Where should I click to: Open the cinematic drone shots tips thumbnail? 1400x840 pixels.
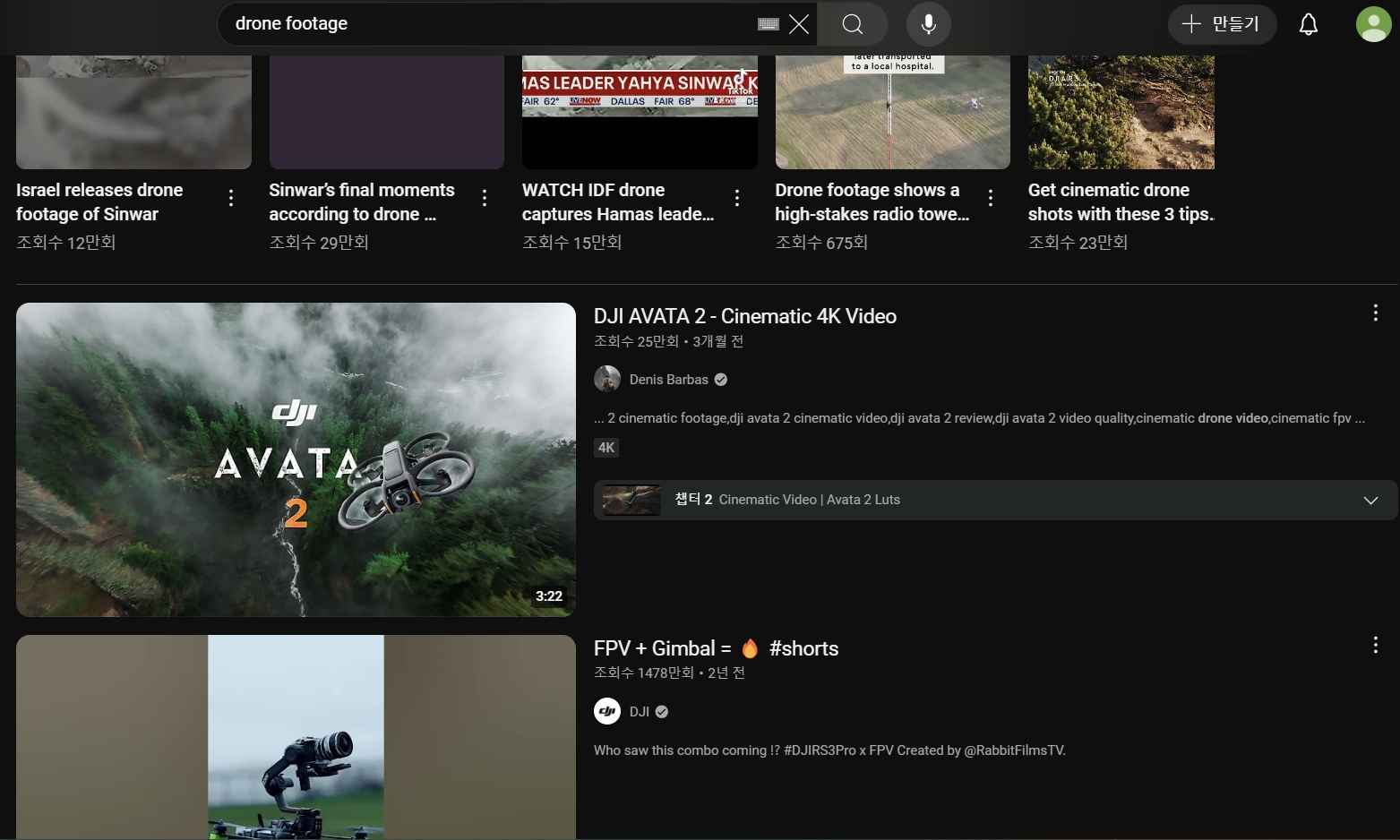pyautogui.click(x=1121, y=112)
